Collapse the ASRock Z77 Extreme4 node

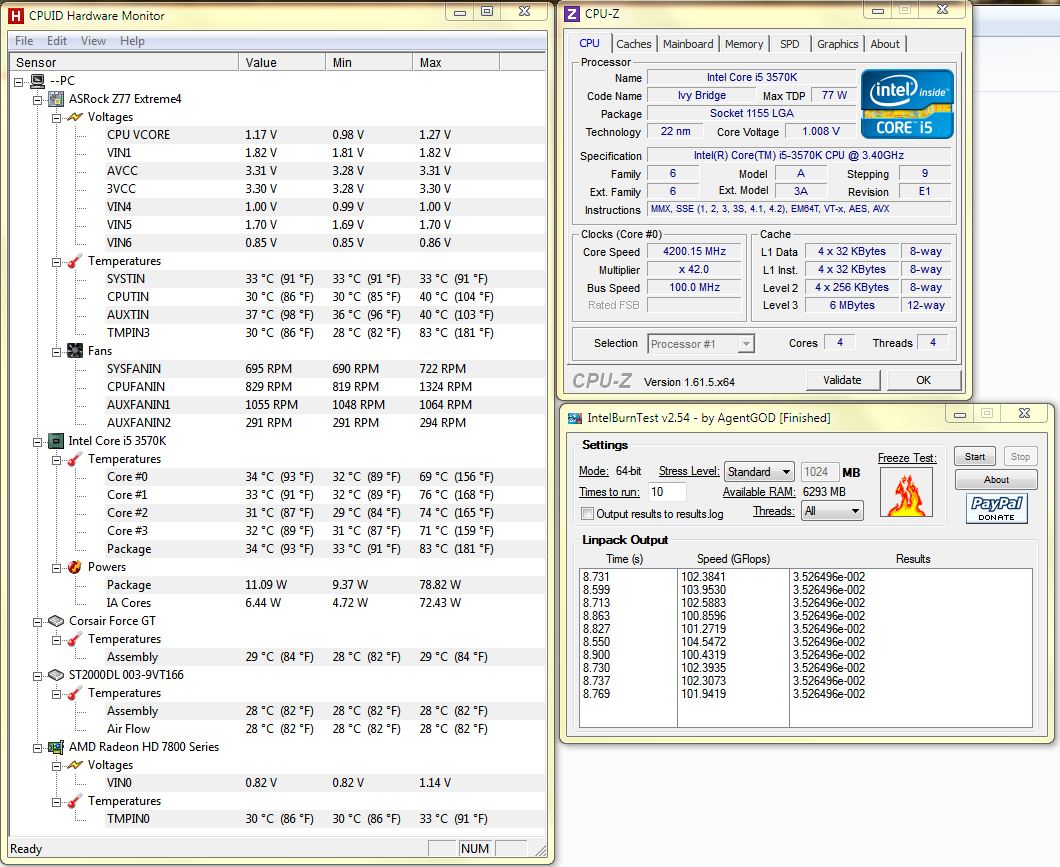[x=37, y=99]
